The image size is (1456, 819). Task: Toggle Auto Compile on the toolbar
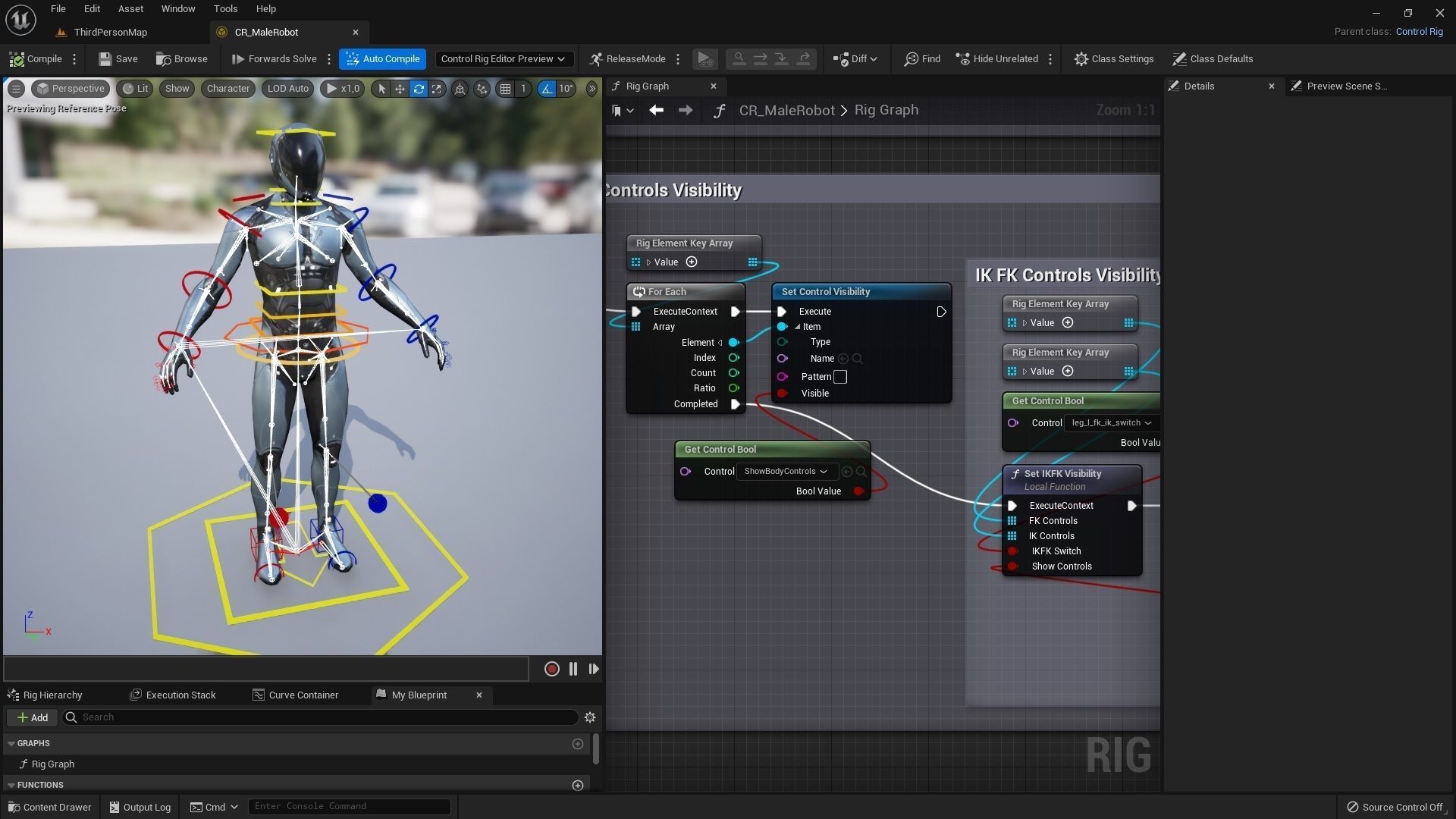point(383,59)
